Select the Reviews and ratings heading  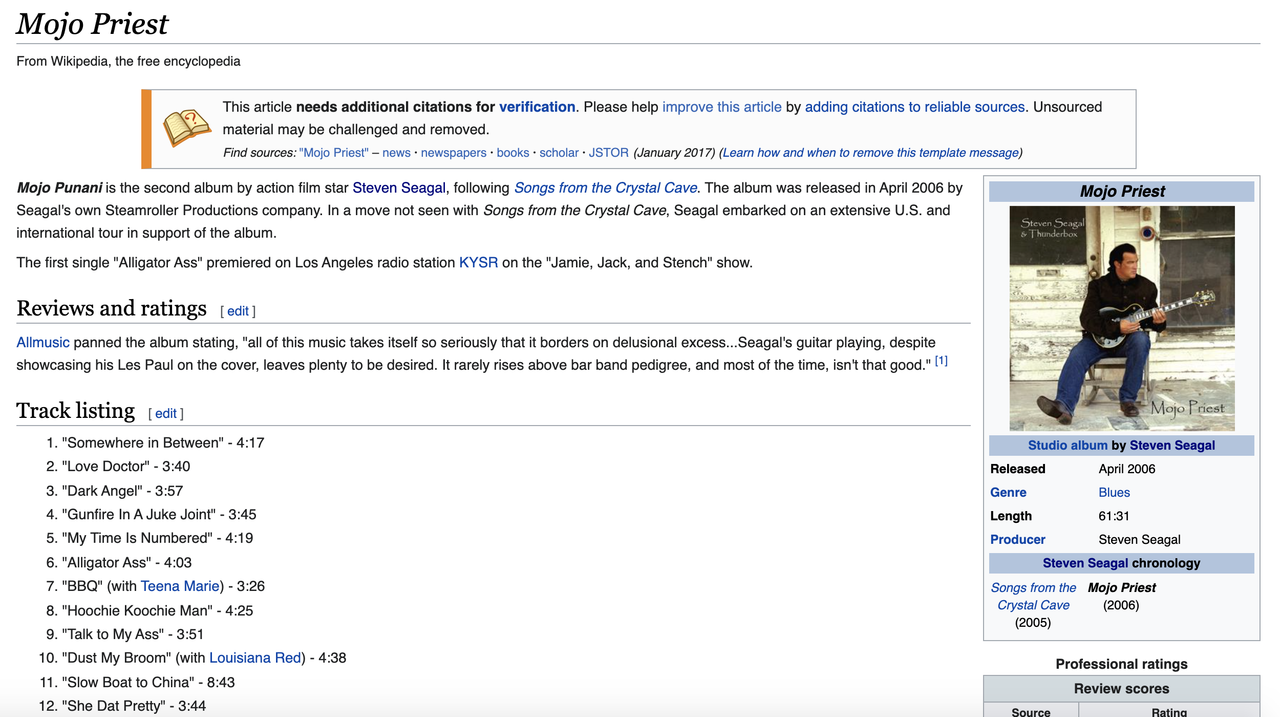[111, 308]
